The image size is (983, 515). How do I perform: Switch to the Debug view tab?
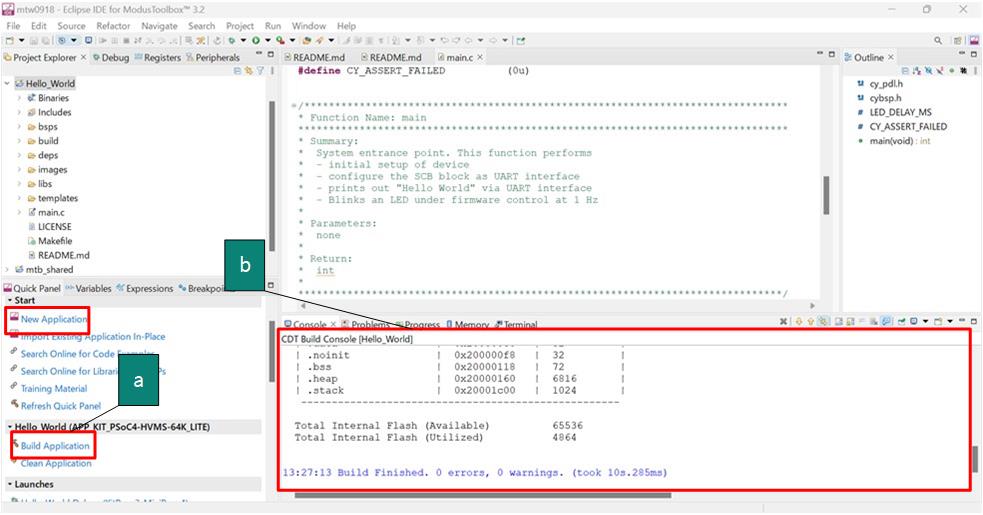[x=111, y=57]
